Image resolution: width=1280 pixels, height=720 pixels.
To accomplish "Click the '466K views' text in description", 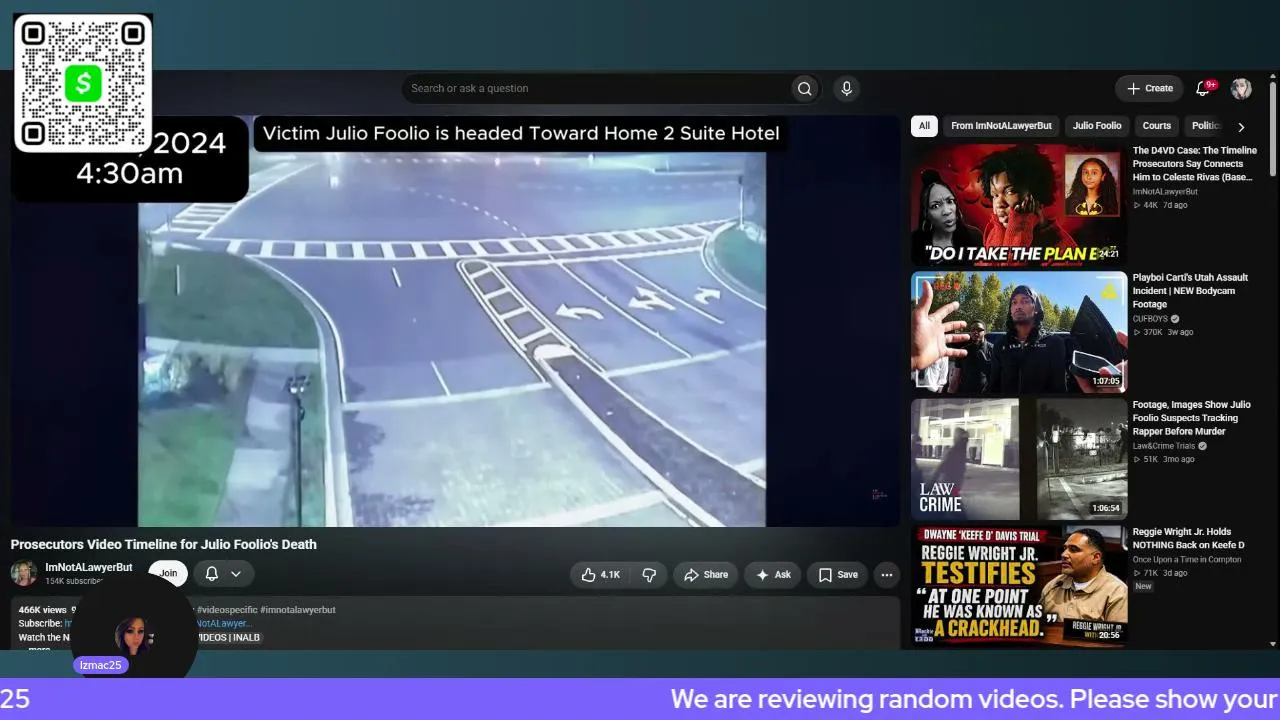I will coord(43,610).
